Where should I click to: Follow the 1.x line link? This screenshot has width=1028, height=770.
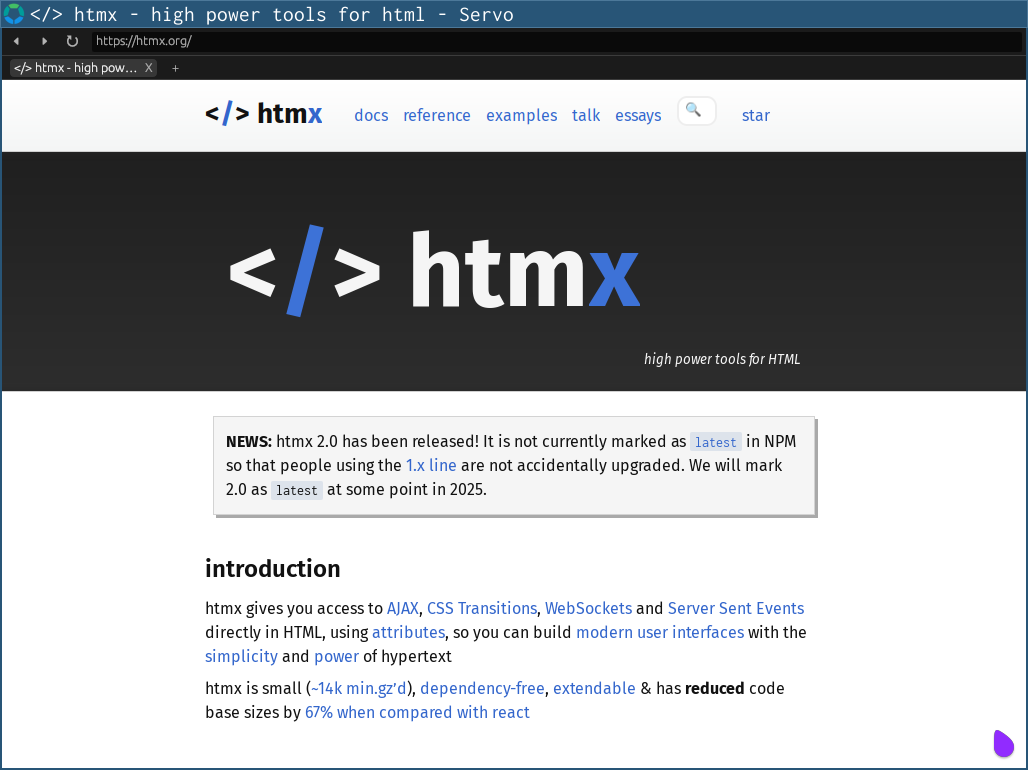431,465
